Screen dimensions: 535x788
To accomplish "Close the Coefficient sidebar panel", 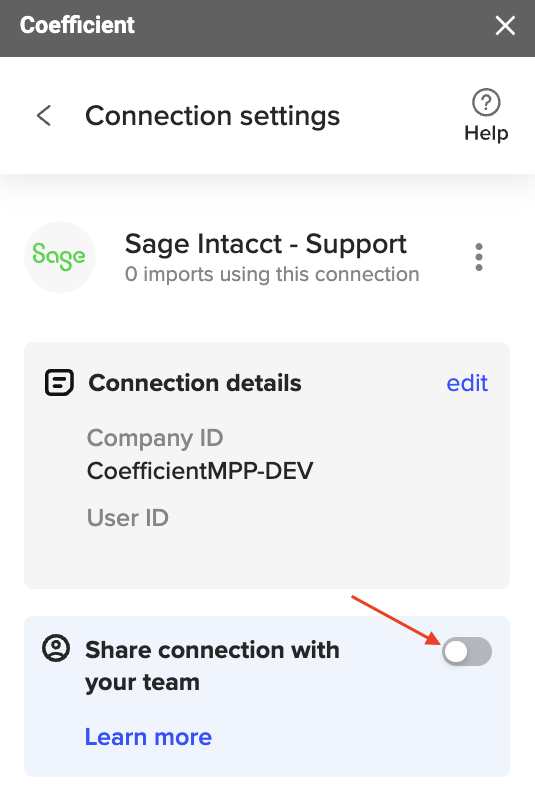I will pos(505,25).
